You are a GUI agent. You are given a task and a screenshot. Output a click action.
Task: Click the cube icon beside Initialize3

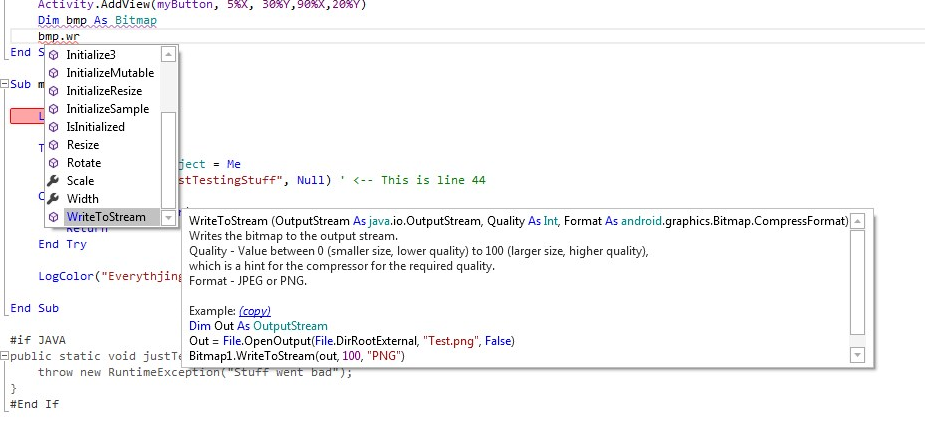[x=54, y=55]
